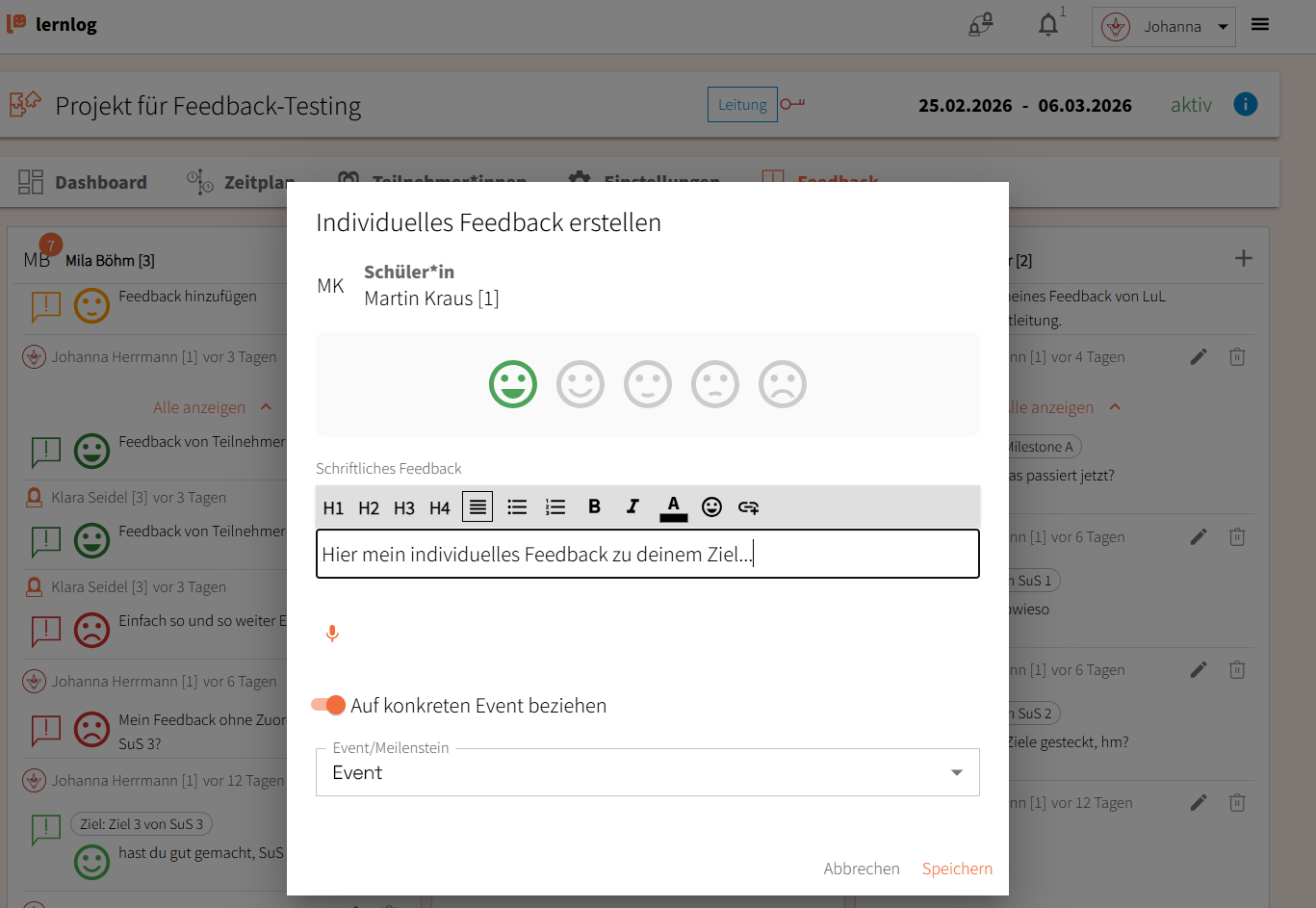Collapse left 'Alle anzeigen' list
The height and width of the screenshot is (908, 1316).
pyautogui.click(x=212, y=407)
